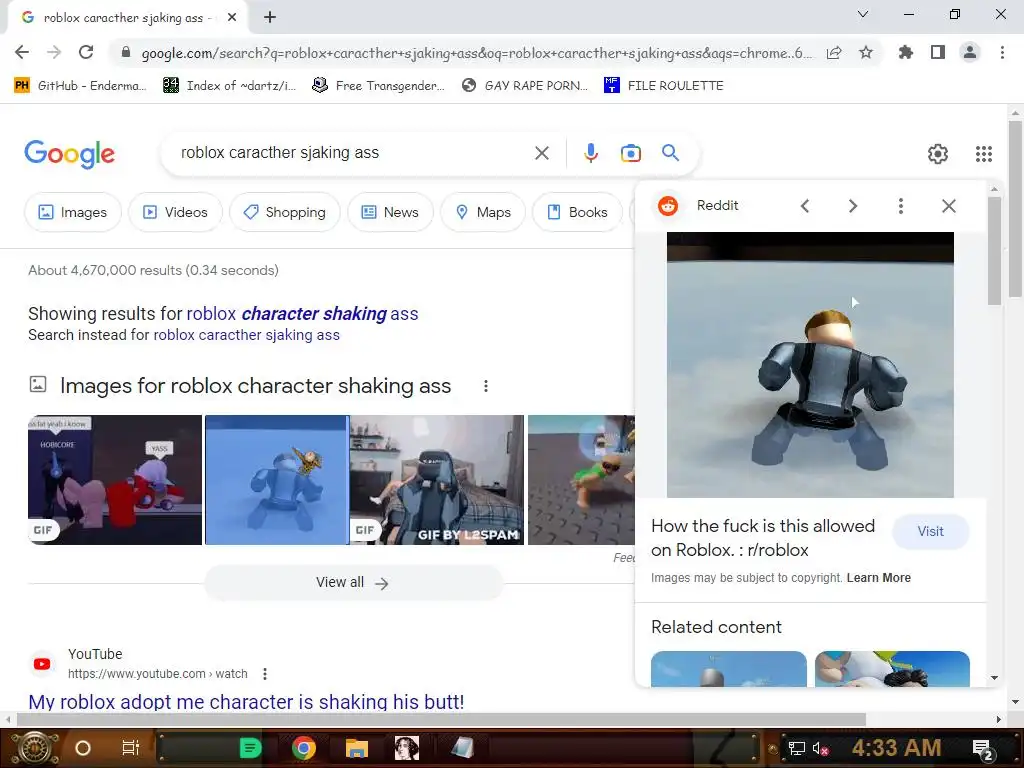
Task: Close the roblox search tab
Action: [x=232, y=18]
